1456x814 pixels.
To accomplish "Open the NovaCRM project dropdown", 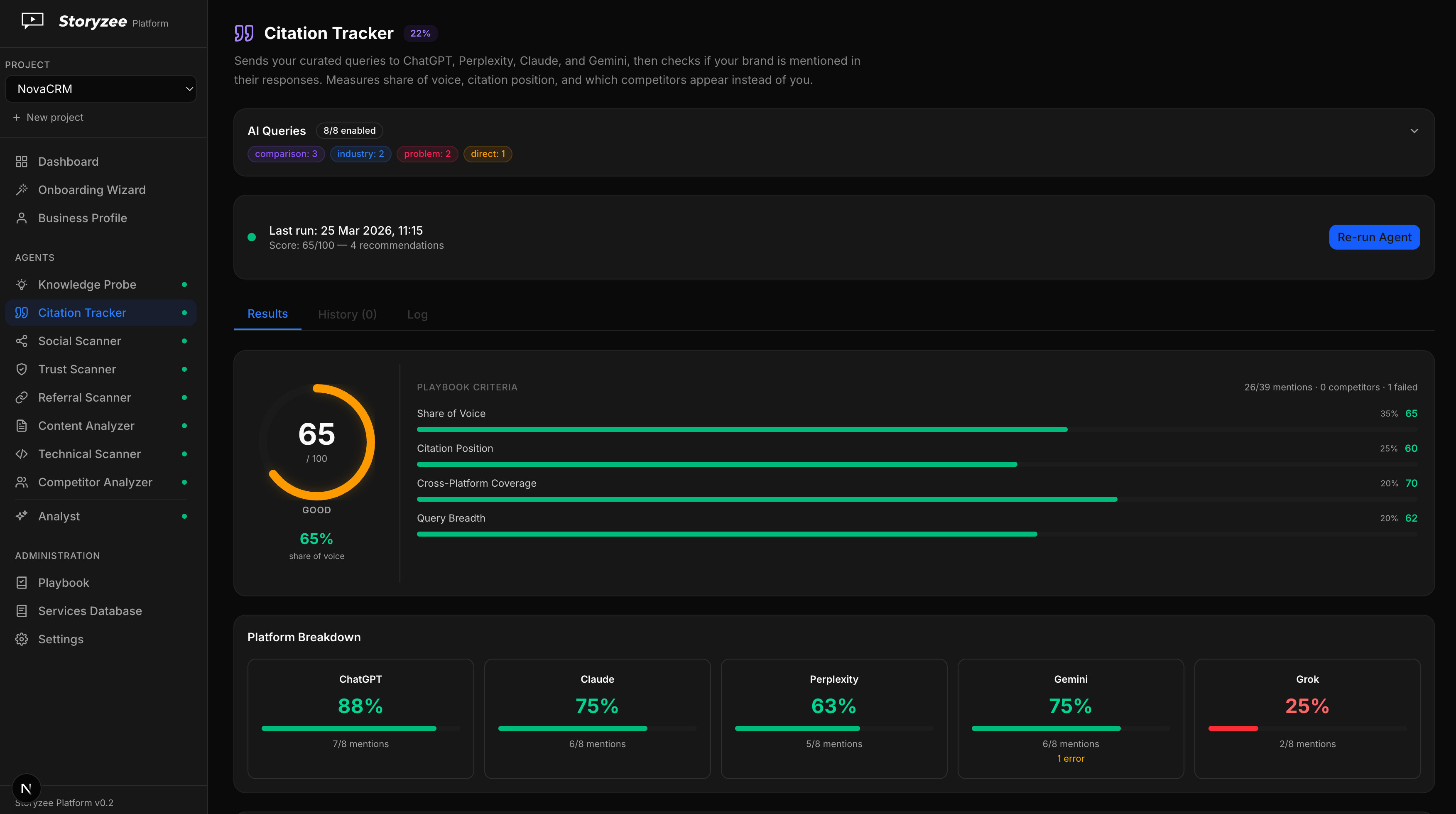I will pyautogui.click(x=100, y=89).
